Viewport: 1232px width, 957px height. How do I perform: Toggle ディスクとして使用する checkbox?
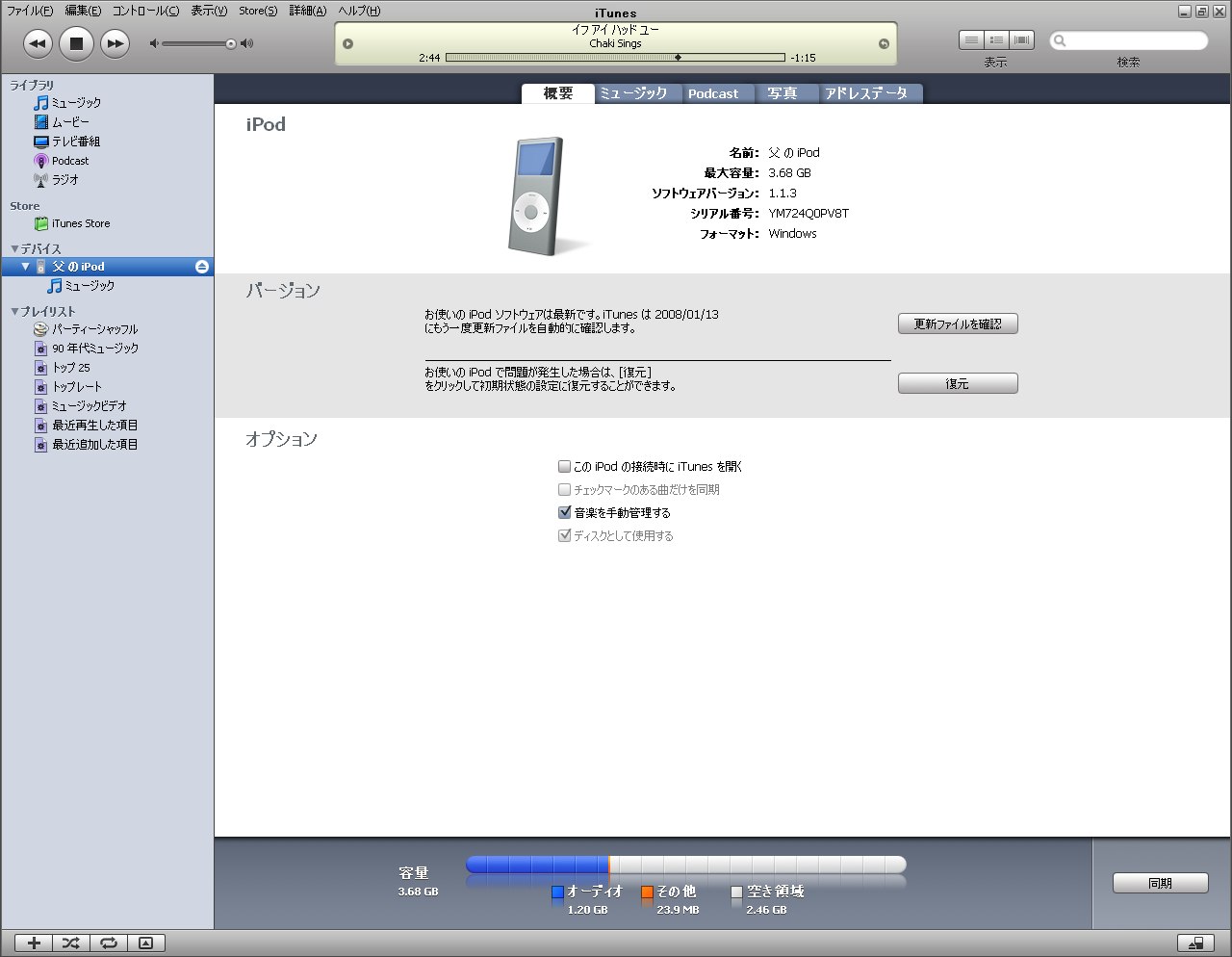pyautogui.click(x=565, y=535)
